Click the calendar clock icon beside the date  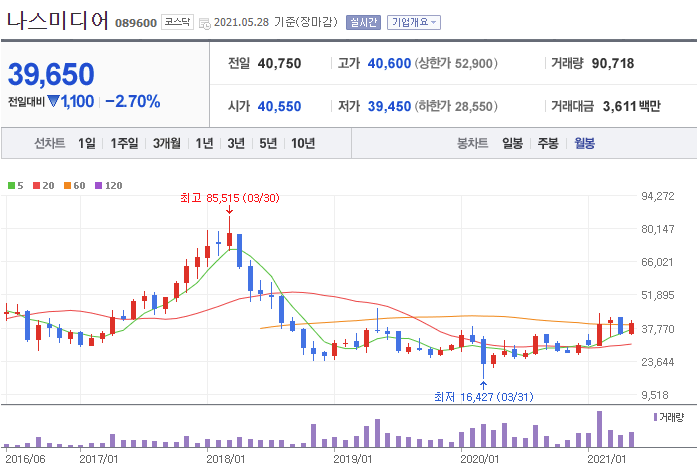click(x=204, y=24)
